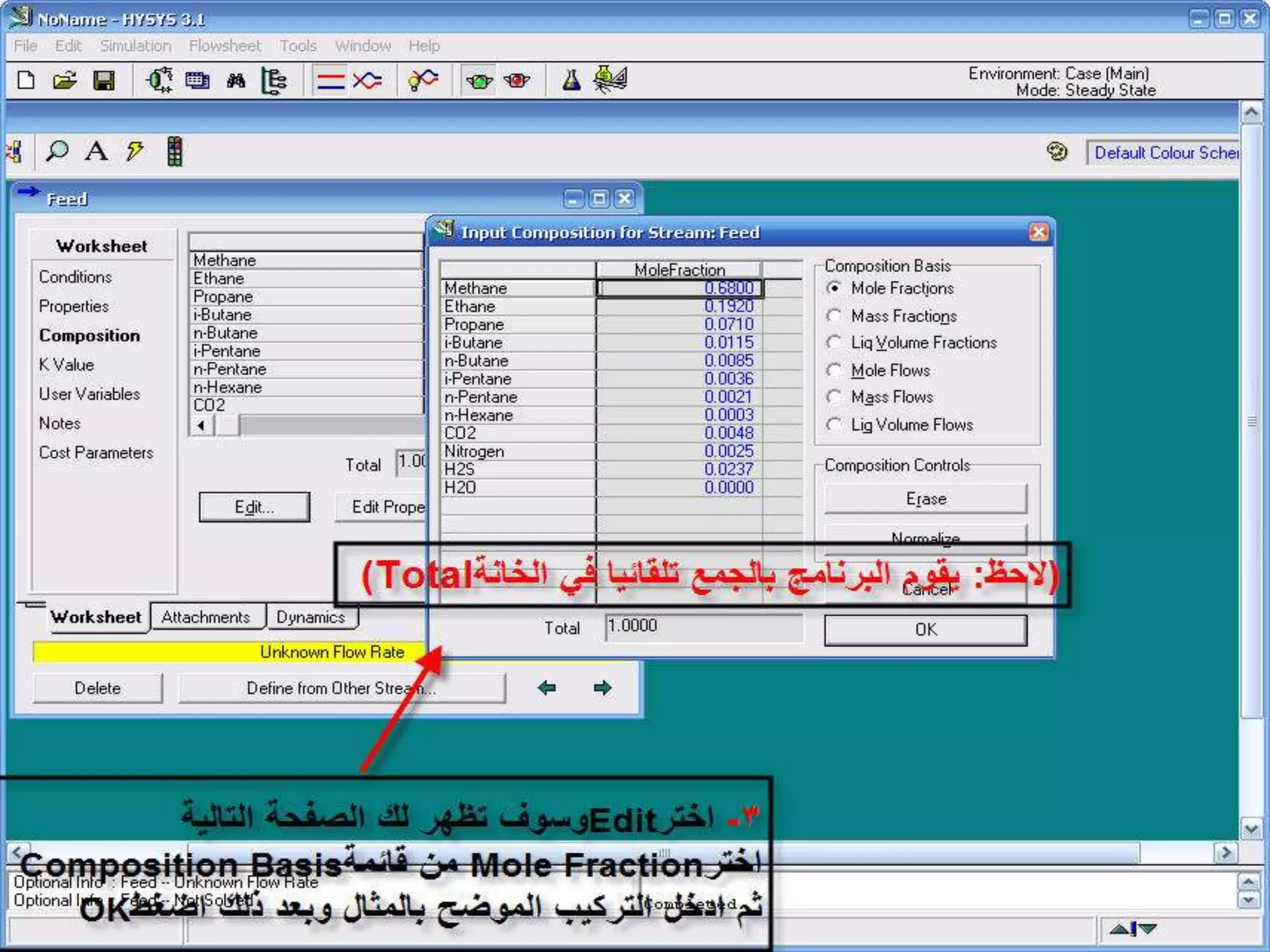Select the Mass Fractions radio button
The width and height of the screenshot is (1270, 952).
[835, 316]
